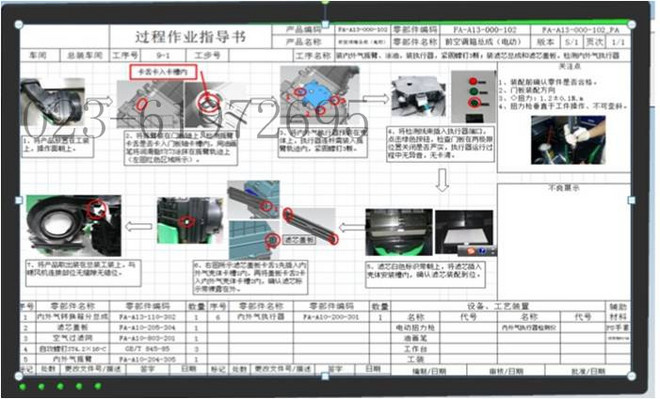Click the blue round icon in floating toolbar
Image resolution: width=660 pixels, height=399 pixels.
click(x=482, y=251)
